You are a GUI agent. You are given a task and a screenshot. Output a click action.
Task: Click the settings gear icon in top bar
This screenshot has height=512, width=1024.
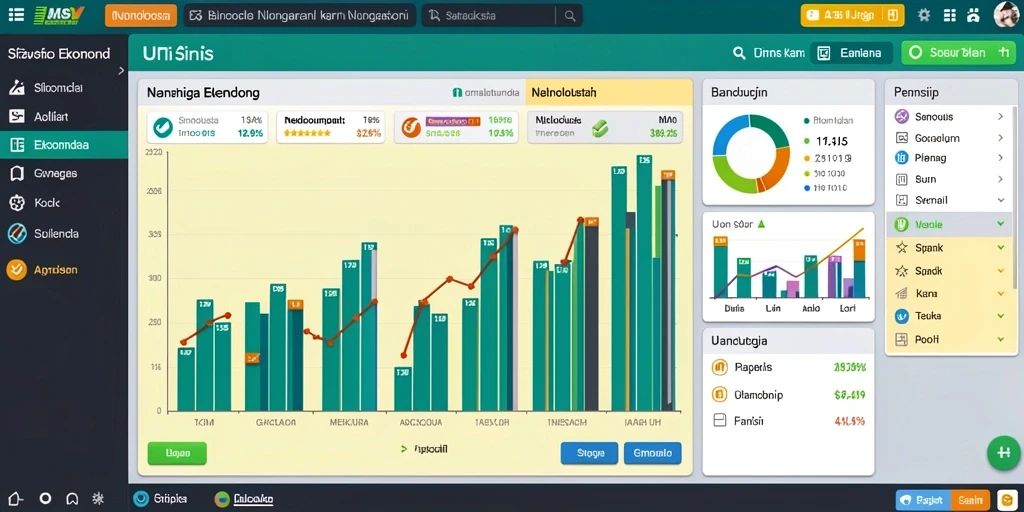(923, 15)
